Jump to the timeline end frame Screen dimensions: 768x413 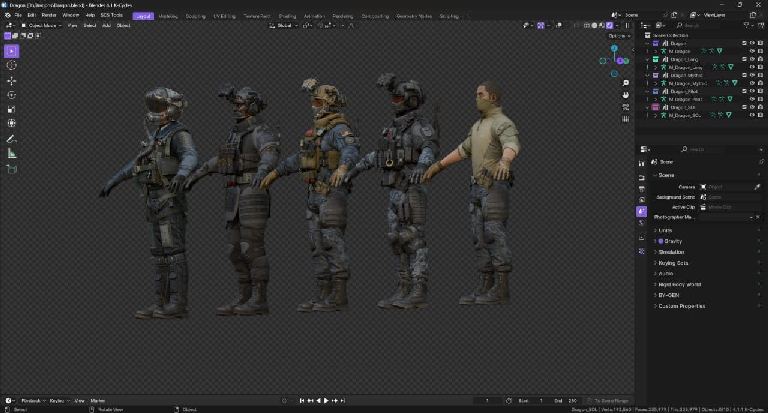(x=343, y=401)
